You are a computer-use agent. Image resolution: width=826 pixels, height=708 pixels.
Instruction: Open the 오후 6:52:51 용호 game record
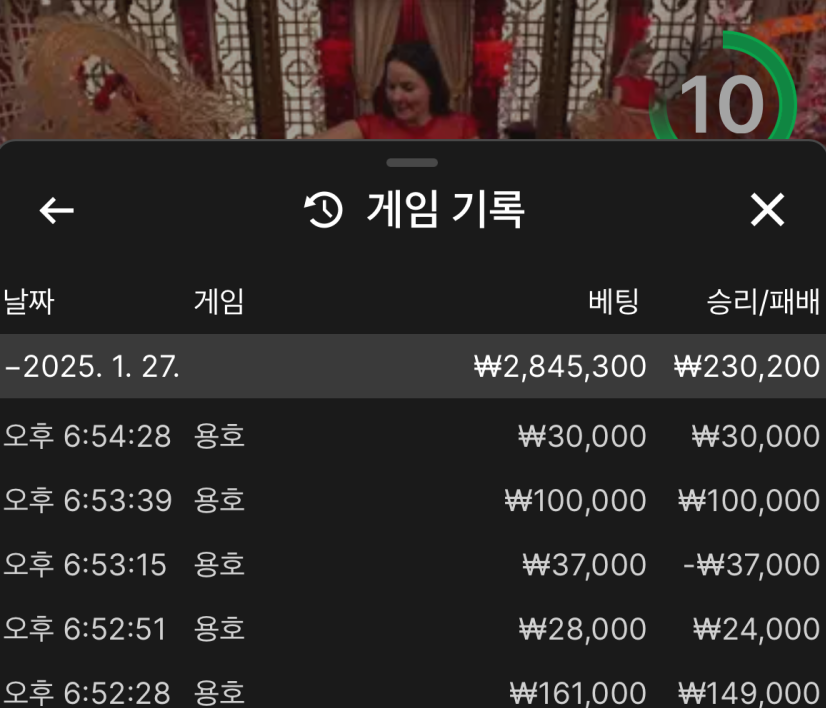point(413,629)
